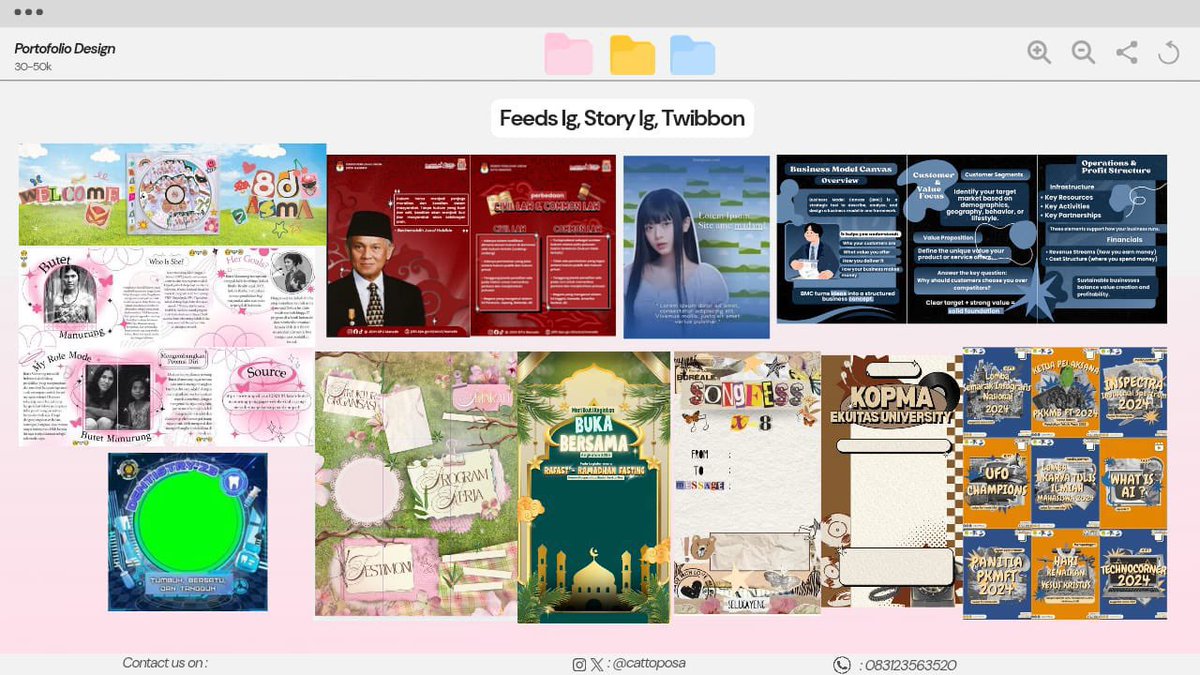1200x675 pixels.
Task: Open the pink floral Program Kerja Testimoni design
Action: [x=416, y=485]
